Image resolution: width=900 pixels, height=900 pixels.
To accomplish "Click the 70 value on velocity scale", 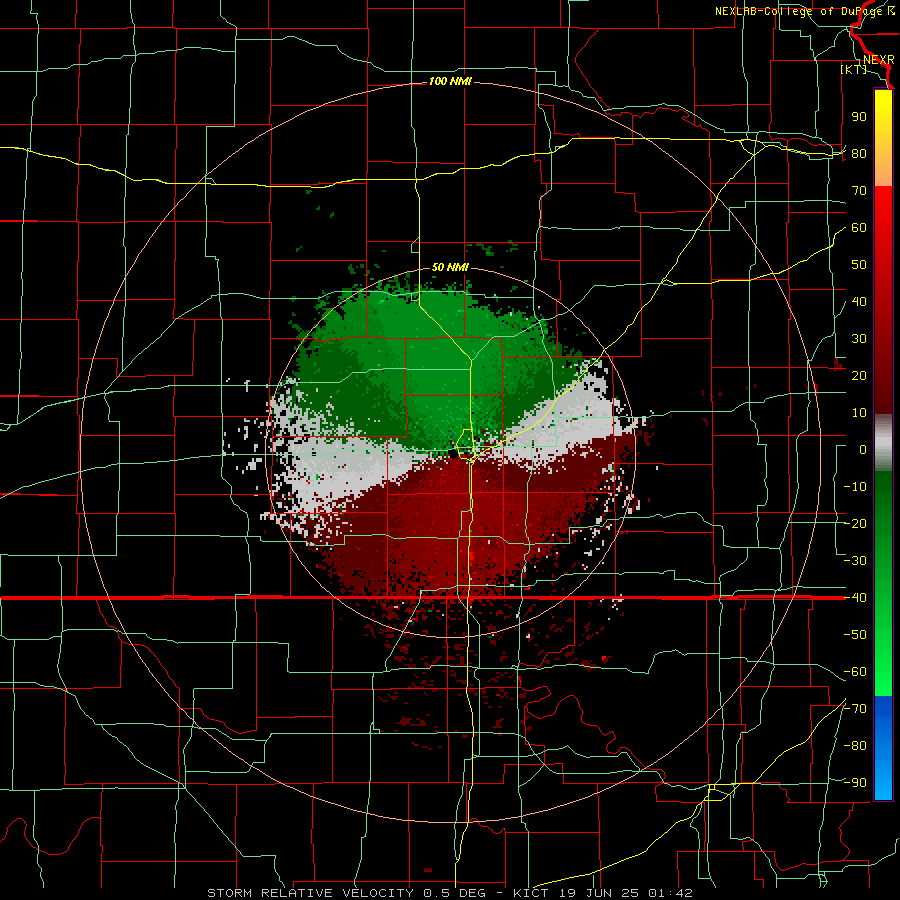I will 859,191.
